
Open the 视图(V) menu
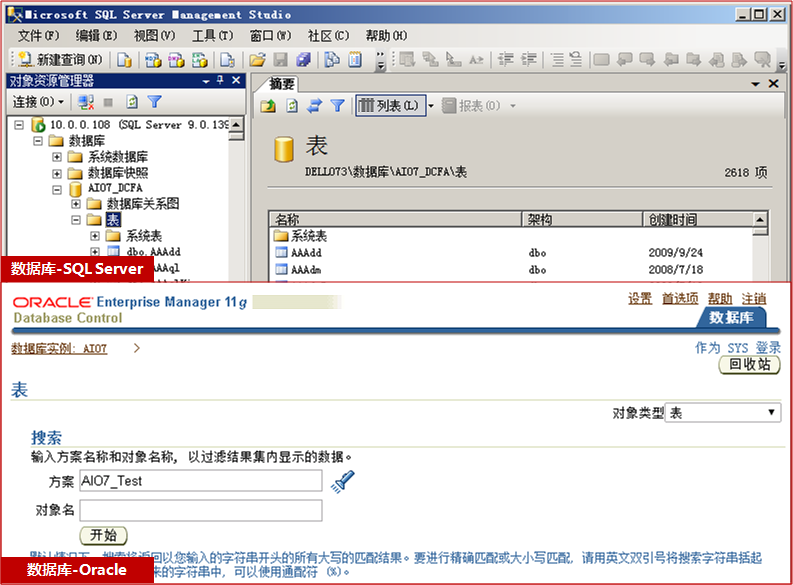click(154, 36)
